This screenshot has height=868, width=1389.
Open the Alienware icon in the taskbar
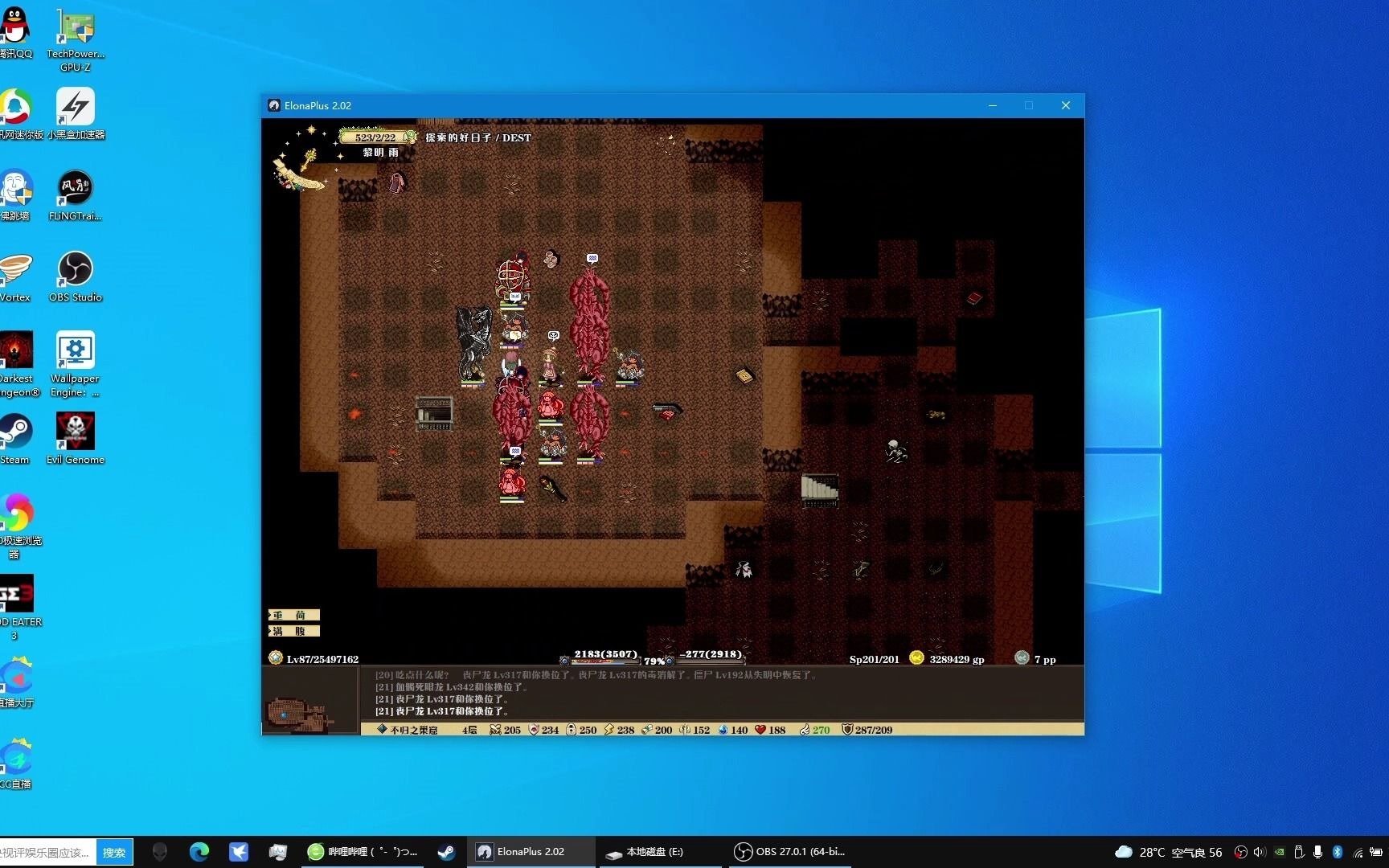(x=160, y=852)
